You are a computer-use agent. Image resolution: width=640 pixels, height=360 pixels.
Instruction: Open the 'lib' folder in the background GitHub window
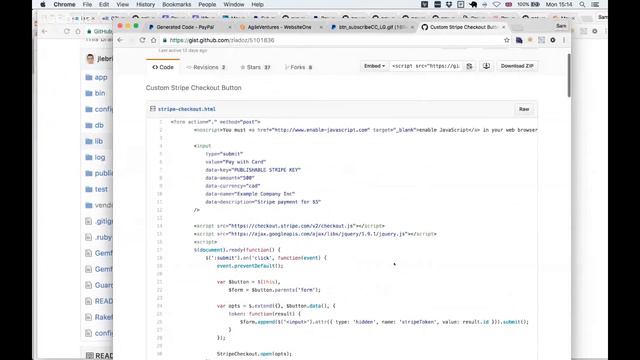(x=98, y=141)
